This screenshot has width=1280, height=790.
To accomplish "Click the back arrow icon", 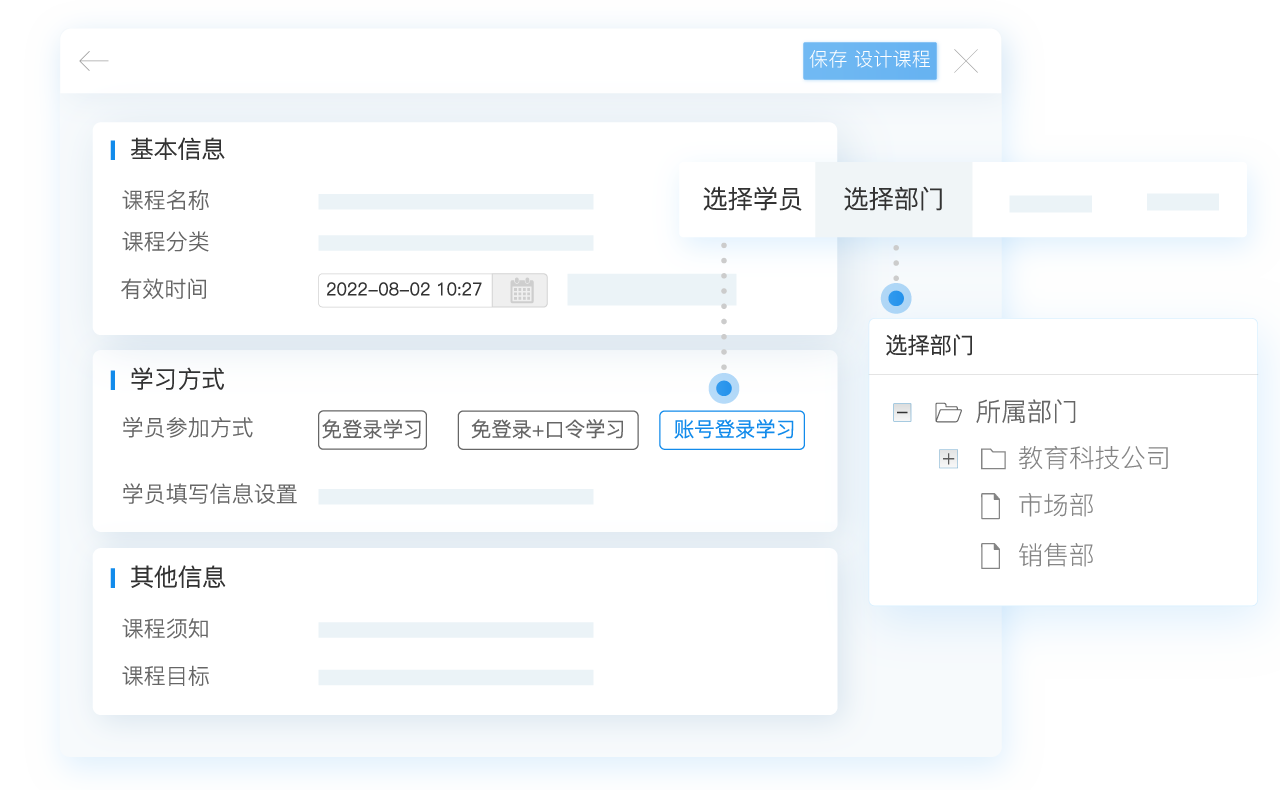I will pos(94,61).
